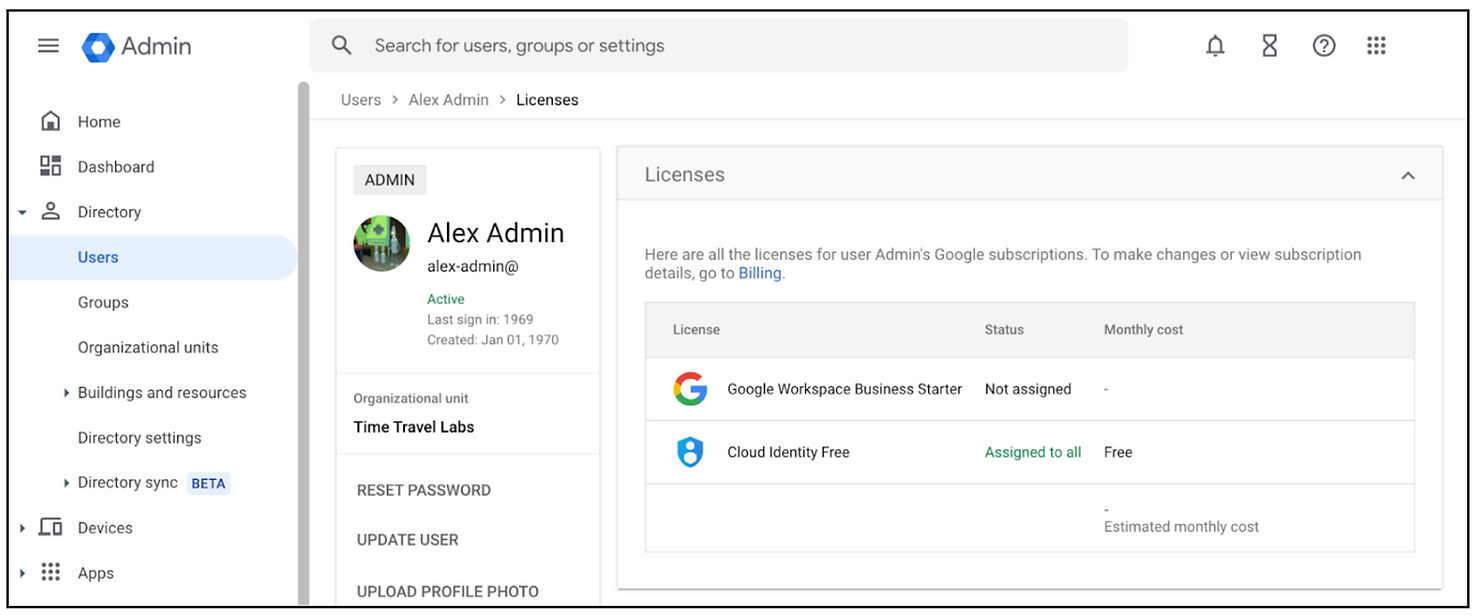Image resolution: width=1480 pixels, height=616 pixels.
Task: Click UPLOAD PROFILE PHOTO
Action: tap(448, 591)
